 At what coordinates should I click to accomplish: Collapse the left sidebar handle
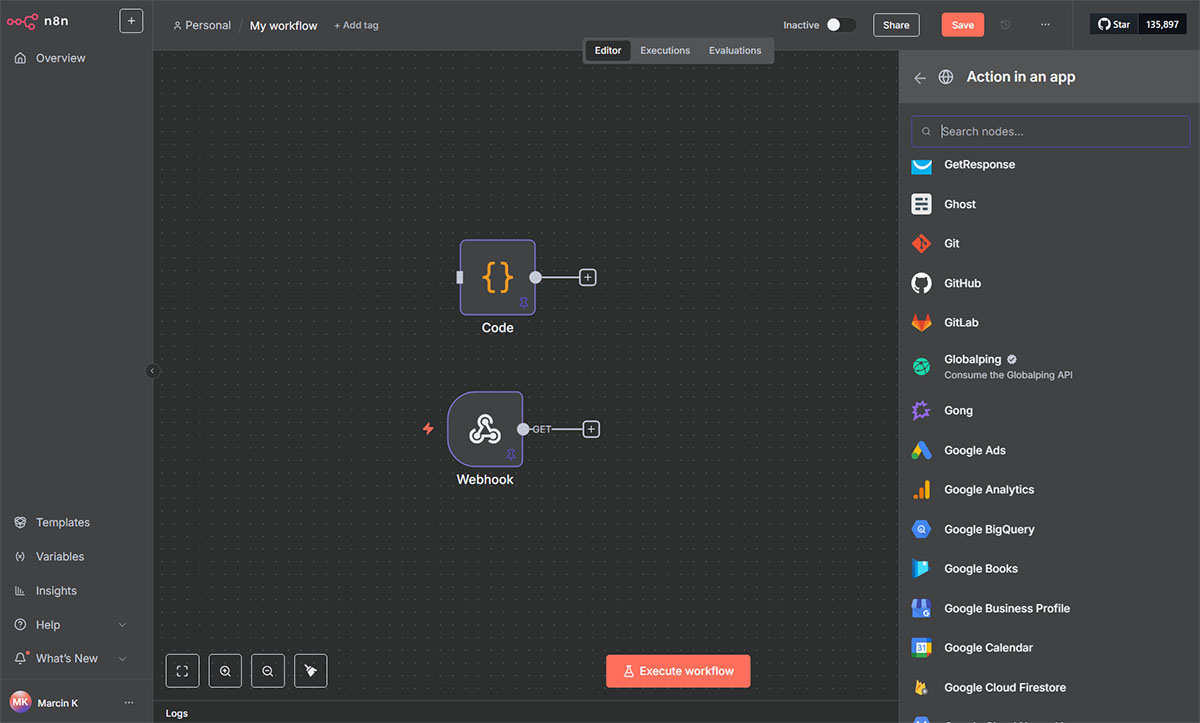click(x=152, y=371)
